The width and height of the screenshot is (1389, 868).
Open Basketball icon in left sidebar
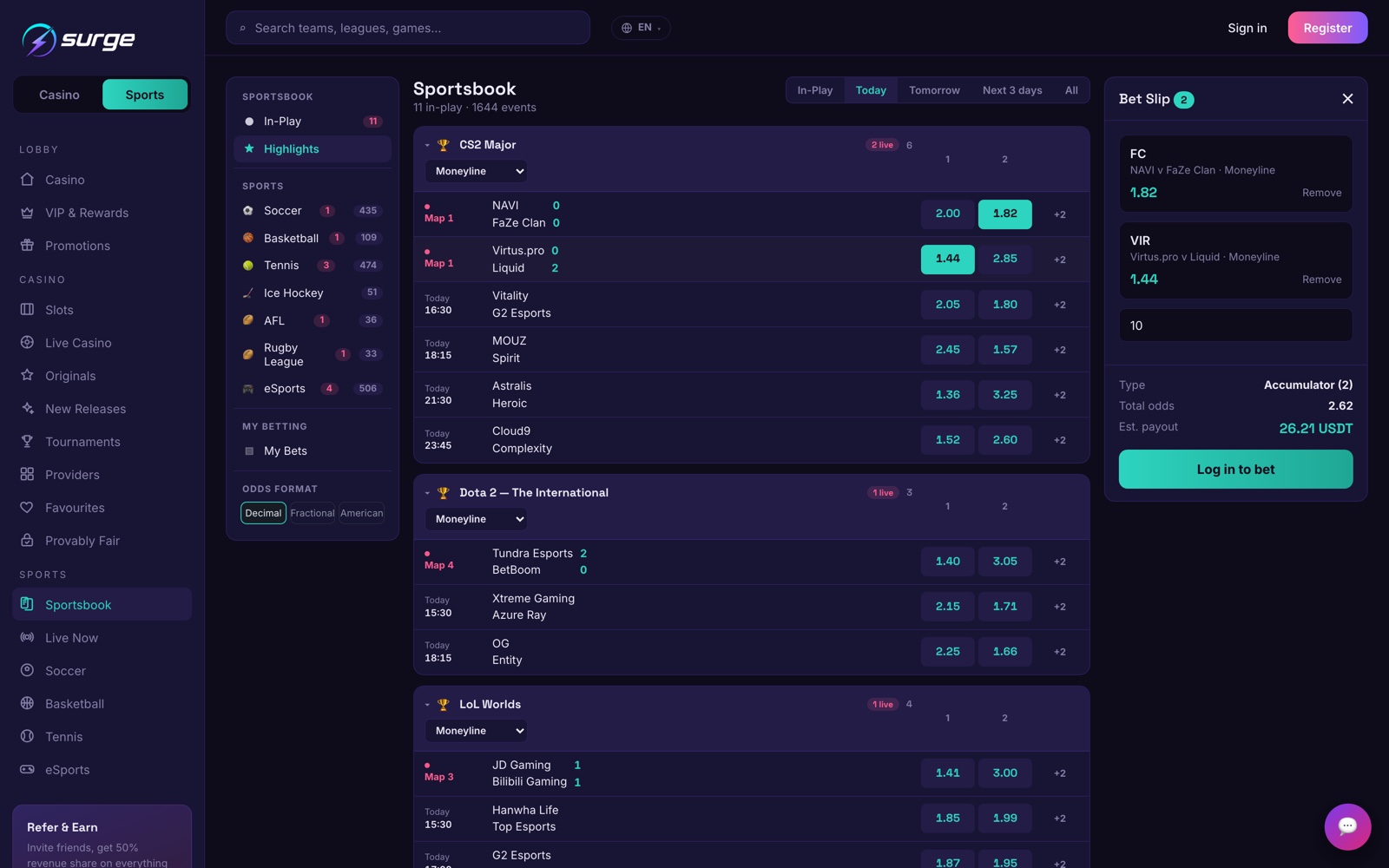tap(27, 704)
